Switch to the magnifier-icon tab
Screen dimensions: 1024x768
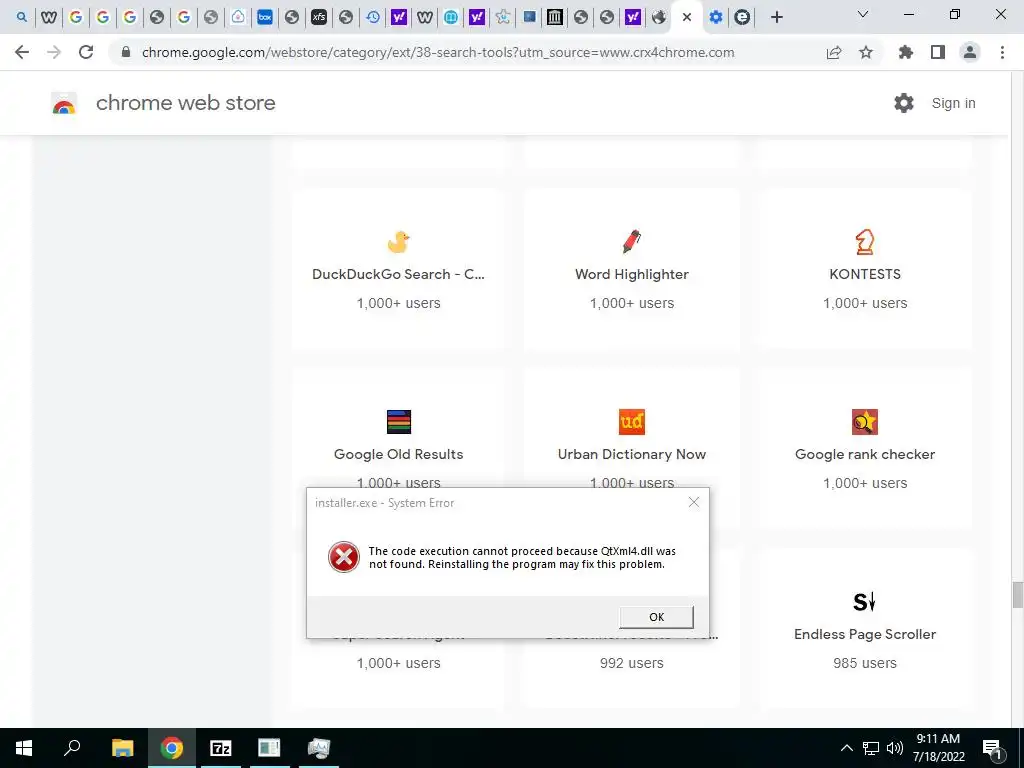pos(22,17)
